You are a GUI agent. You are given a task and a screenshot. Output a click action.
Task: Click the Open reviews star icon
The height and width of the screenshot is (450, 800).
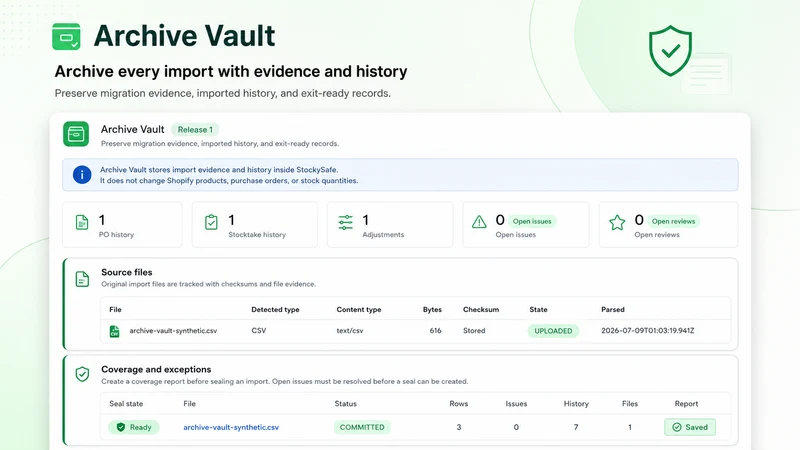coord(617,222)
